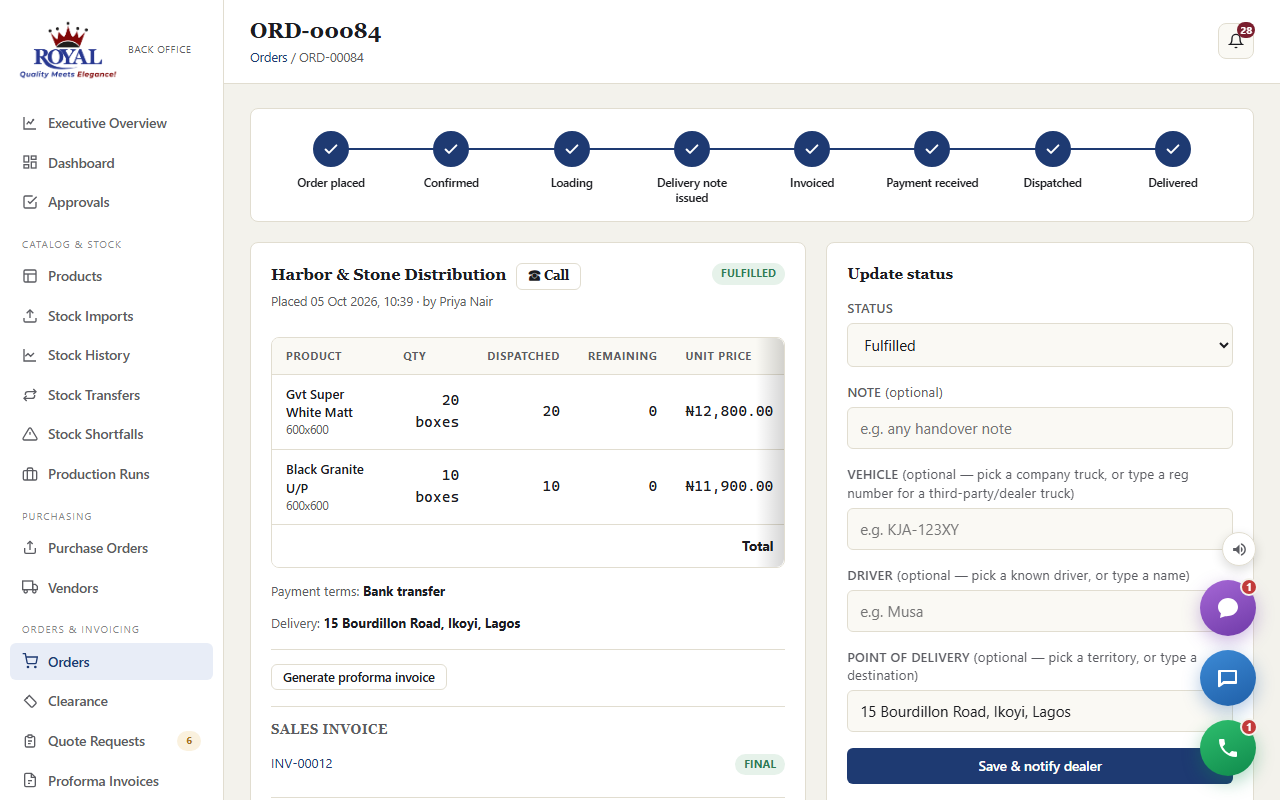Click the Point of Delivery field
The width and height of the screenshot is (1280, 800).
coord(1040,712)
